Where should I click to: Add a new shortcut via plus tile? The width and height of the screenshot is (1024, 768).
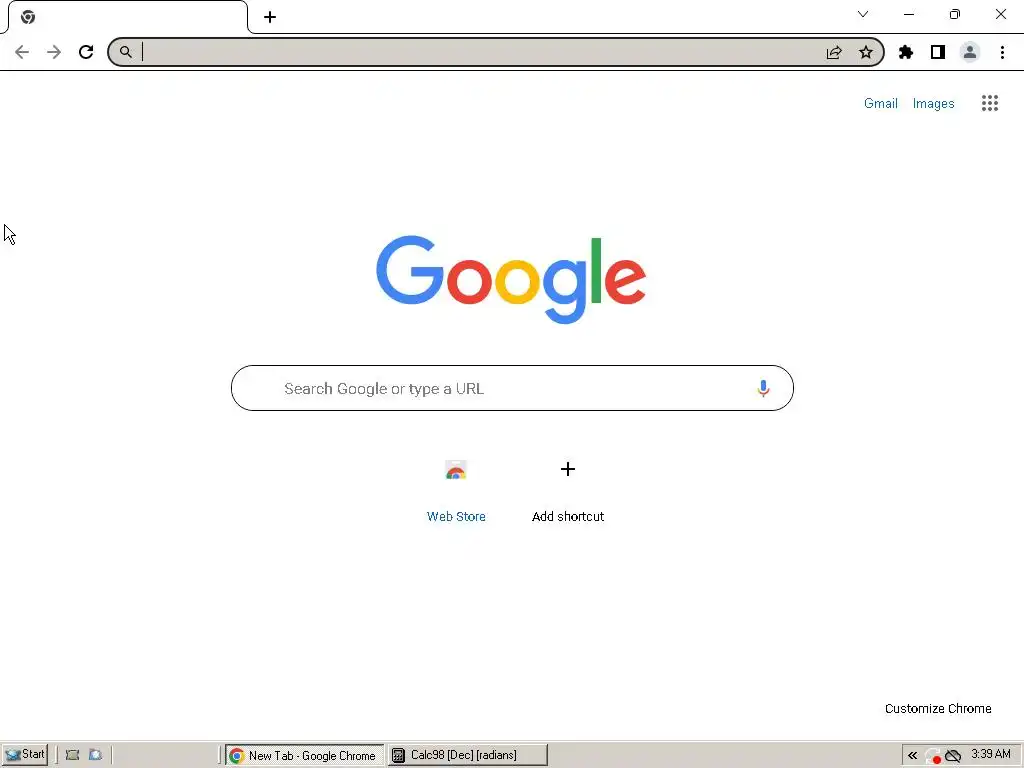568,469
